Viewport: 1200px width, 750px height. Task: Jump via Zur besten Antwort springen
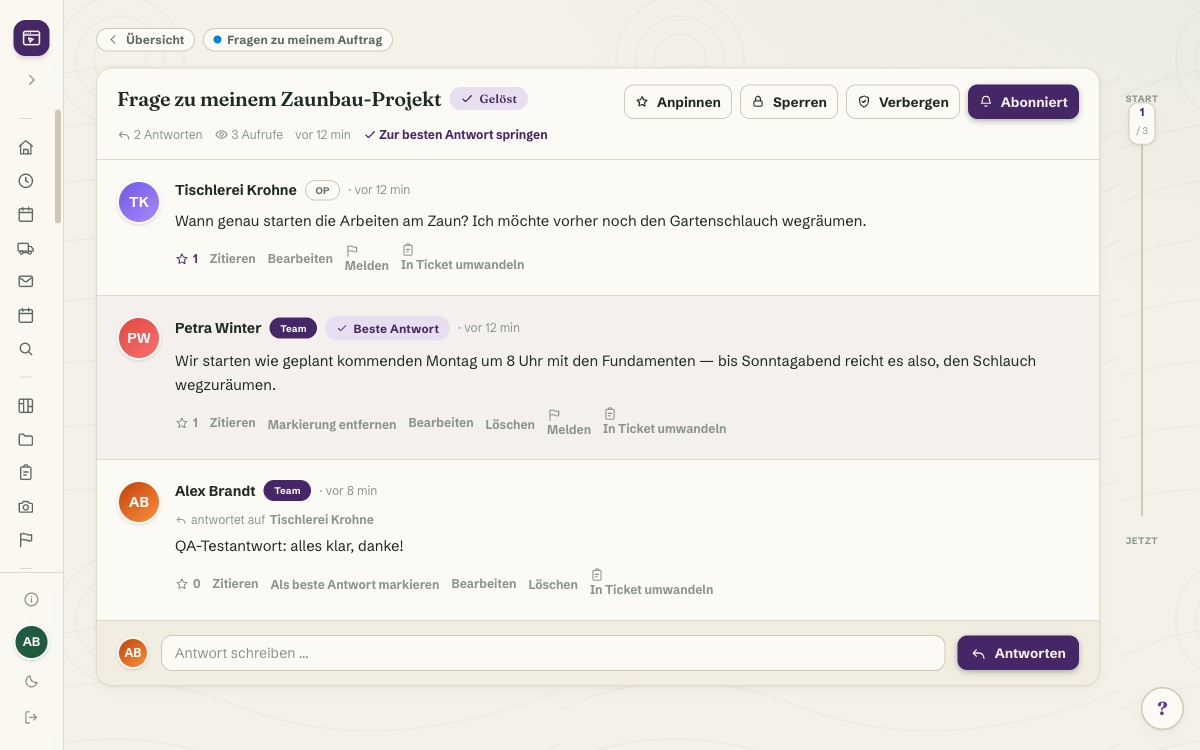point(456,134)
